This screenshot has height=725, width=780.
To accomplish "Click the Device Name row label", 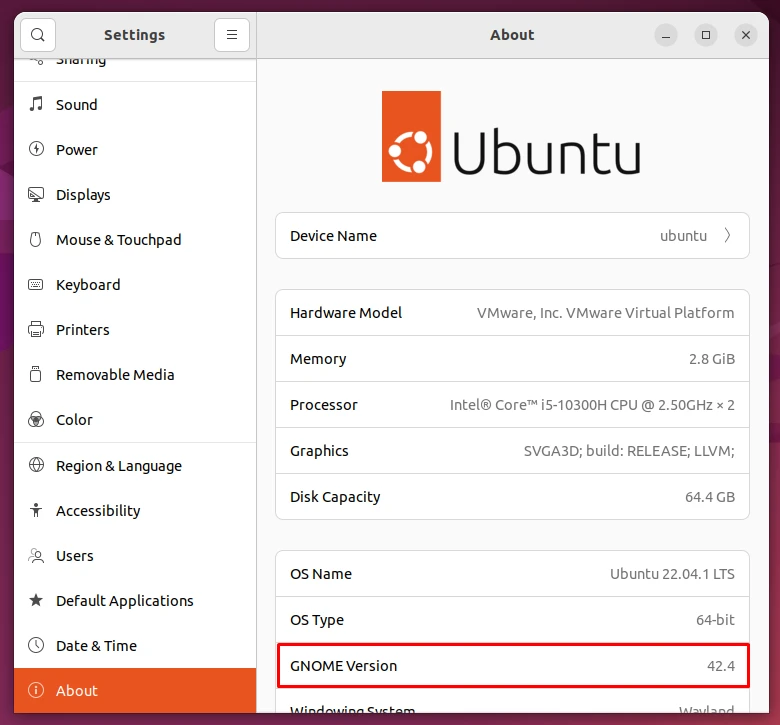I will click(333, 236).
